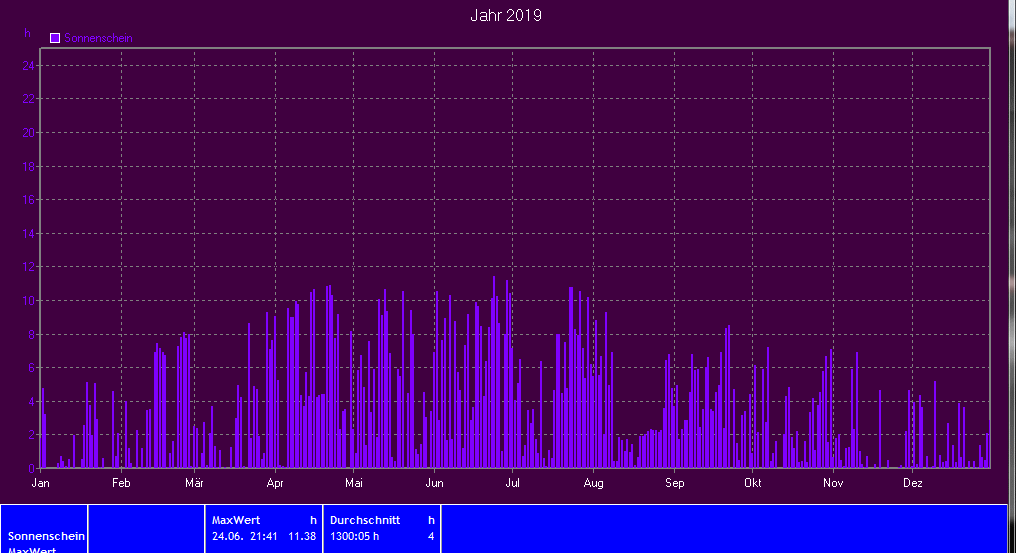Click the Jun month axis label
Screen dimensions: 1016x553
tap(434, 484)
